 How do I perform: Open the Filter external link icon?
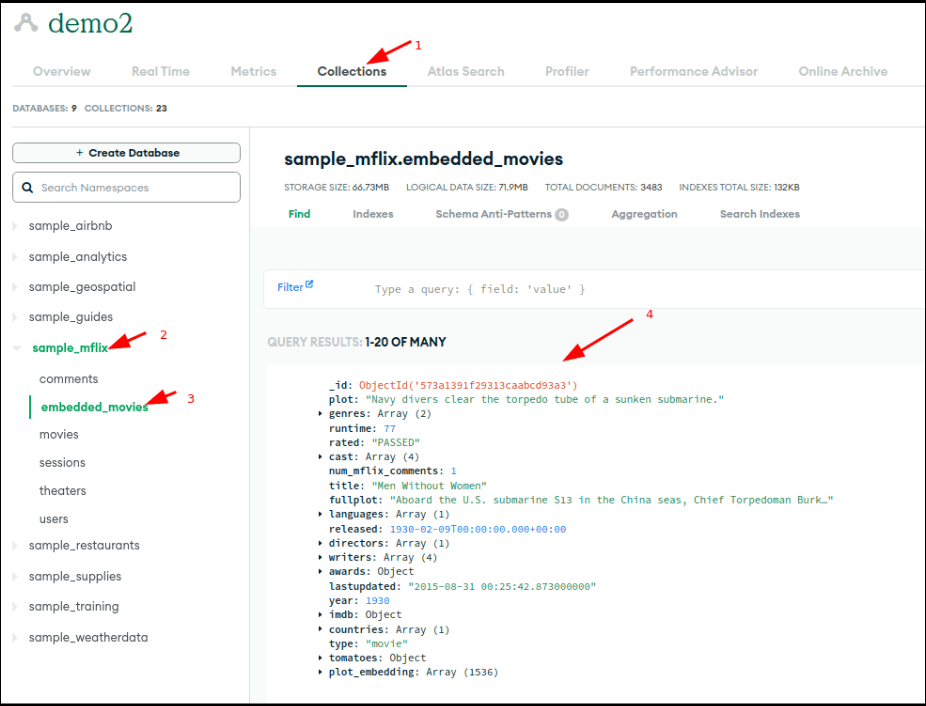tap(309, 285)
